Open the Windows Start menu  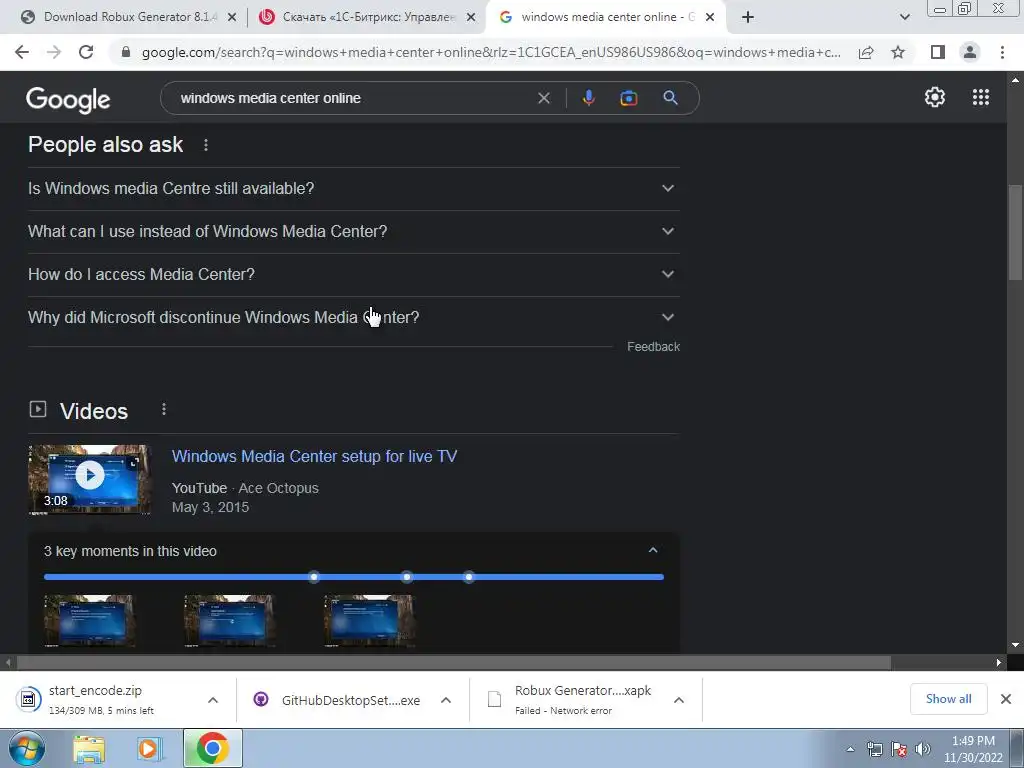pos(27,748)
